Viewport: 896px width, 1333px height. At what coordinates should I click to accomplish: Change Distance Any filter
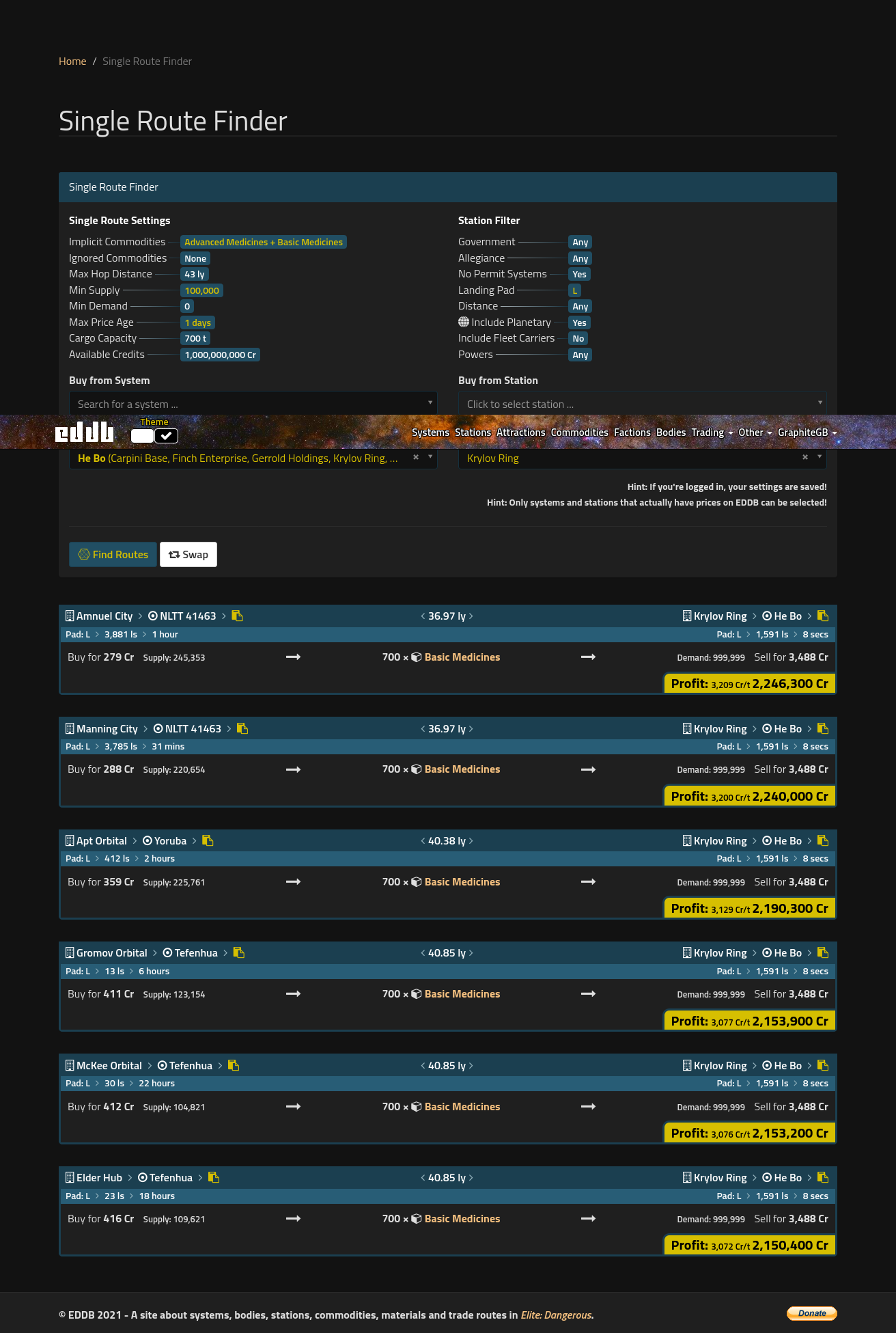point(580,306)
